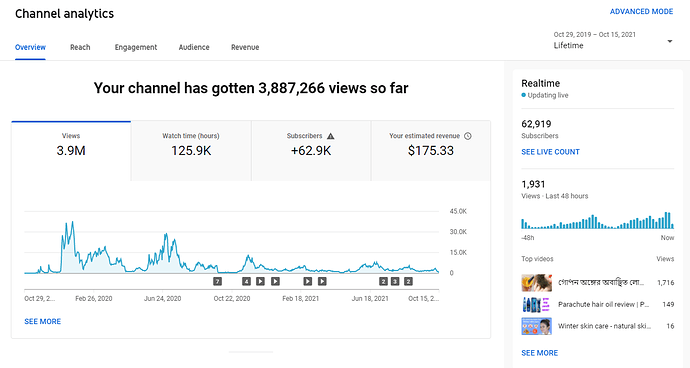Switch to the Engagement tab

pos(136,47)
